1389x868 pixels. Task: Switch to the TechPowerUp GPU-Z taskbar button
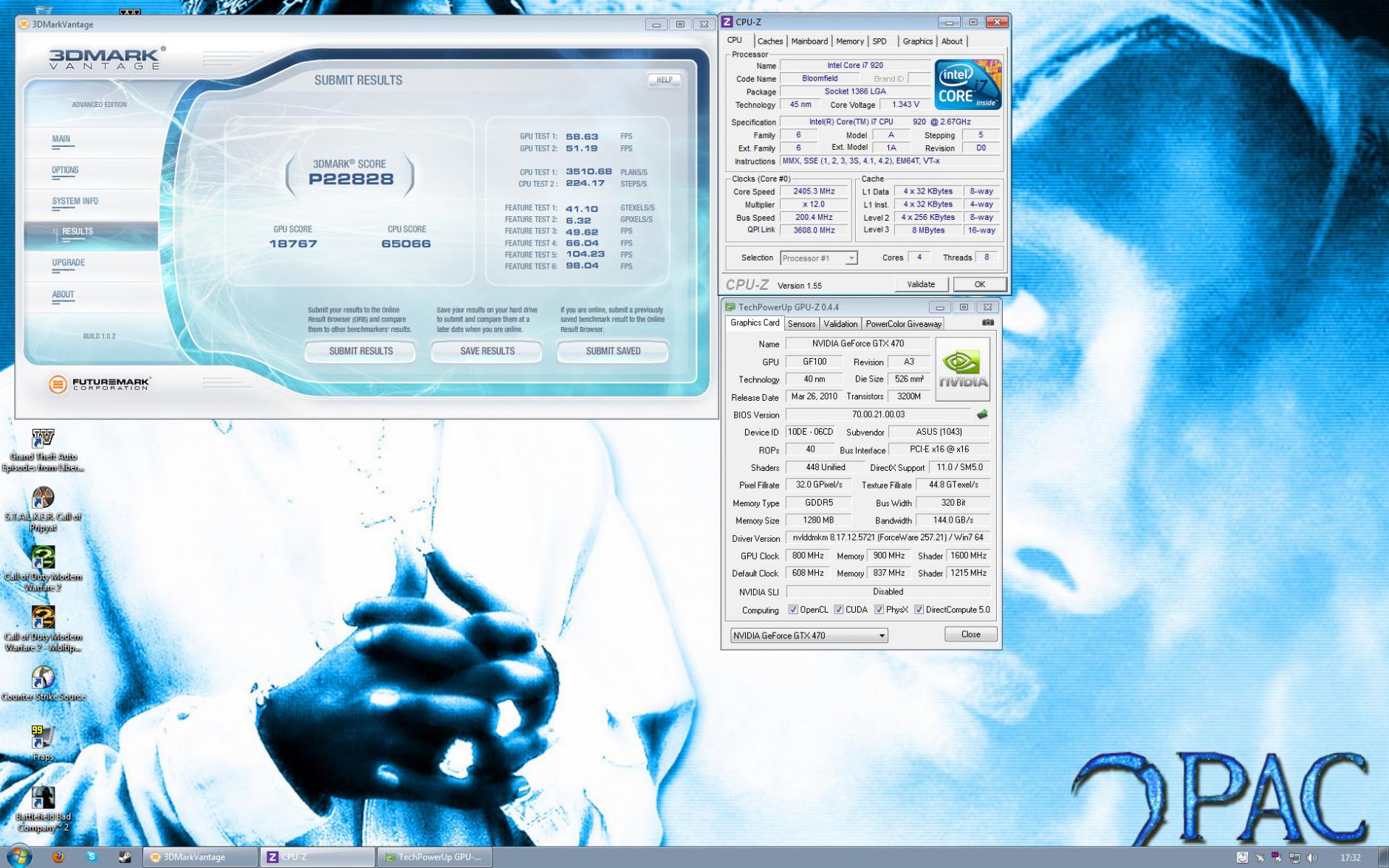(436, 857)
